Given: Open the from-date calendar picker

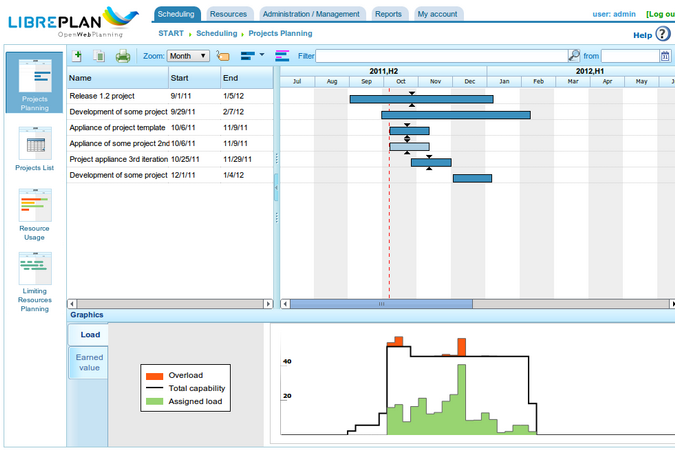Looking at the screenshot, I should click(665, 56).
